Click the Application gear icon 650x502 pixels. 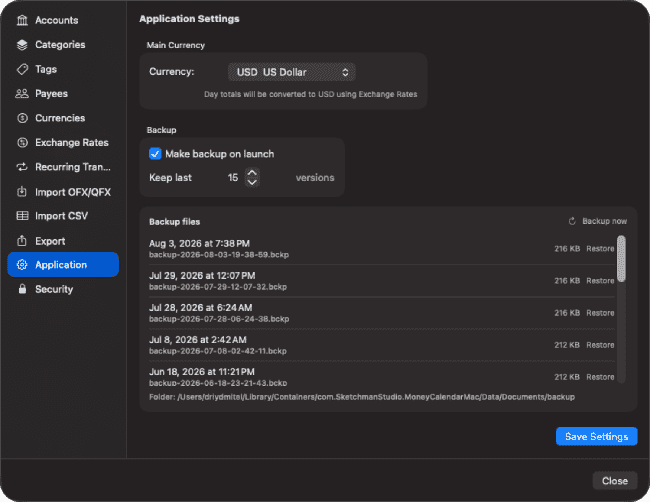coord(22,265)
